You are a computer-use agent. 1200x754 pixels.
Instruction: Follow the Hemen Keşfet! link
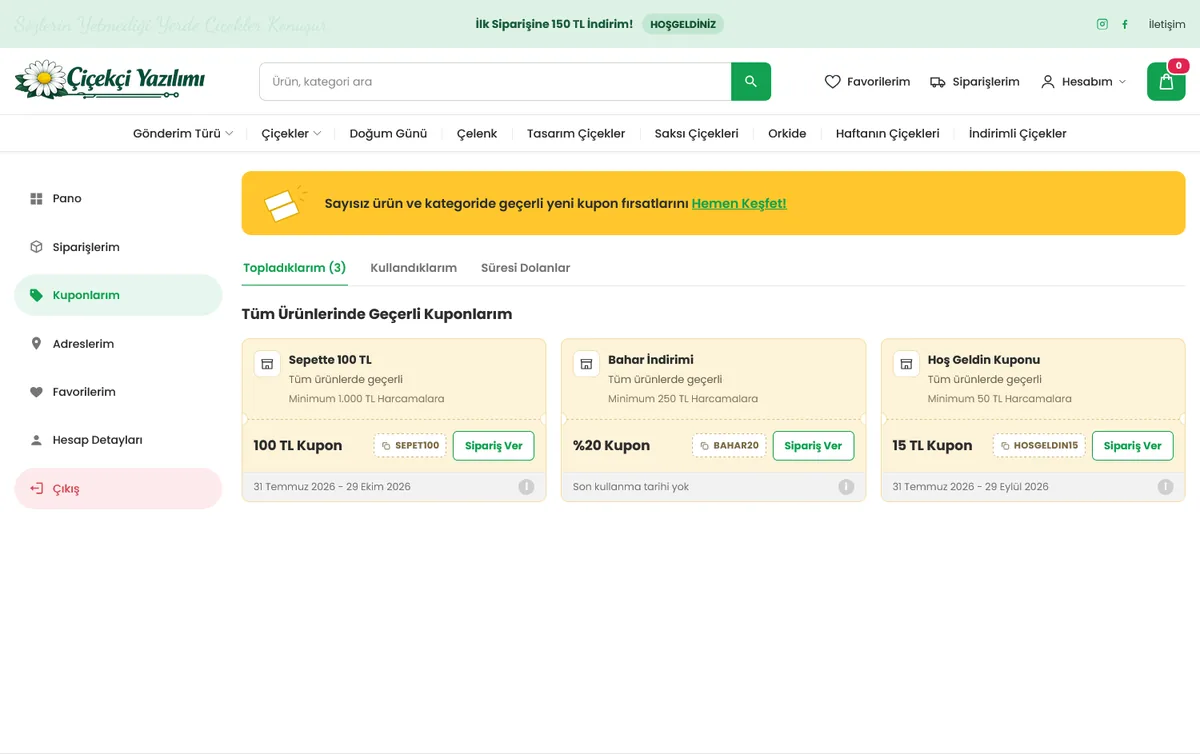coord(739,203)
